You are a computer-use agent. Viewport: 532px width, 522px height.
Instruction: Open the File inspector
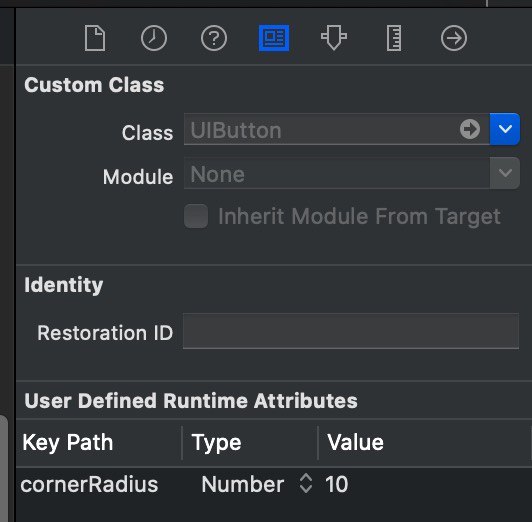click(x=95, y=38)
